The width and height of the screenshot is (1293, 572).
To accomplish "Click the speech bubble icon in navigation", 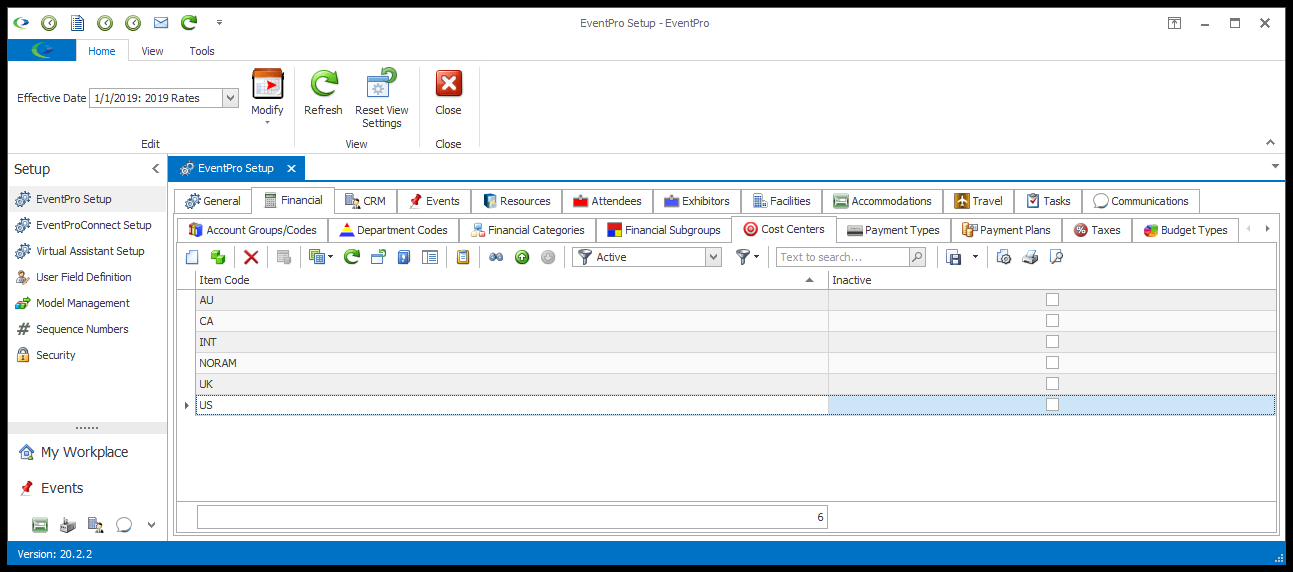I will pyautogui.click(x=124, y=524).
